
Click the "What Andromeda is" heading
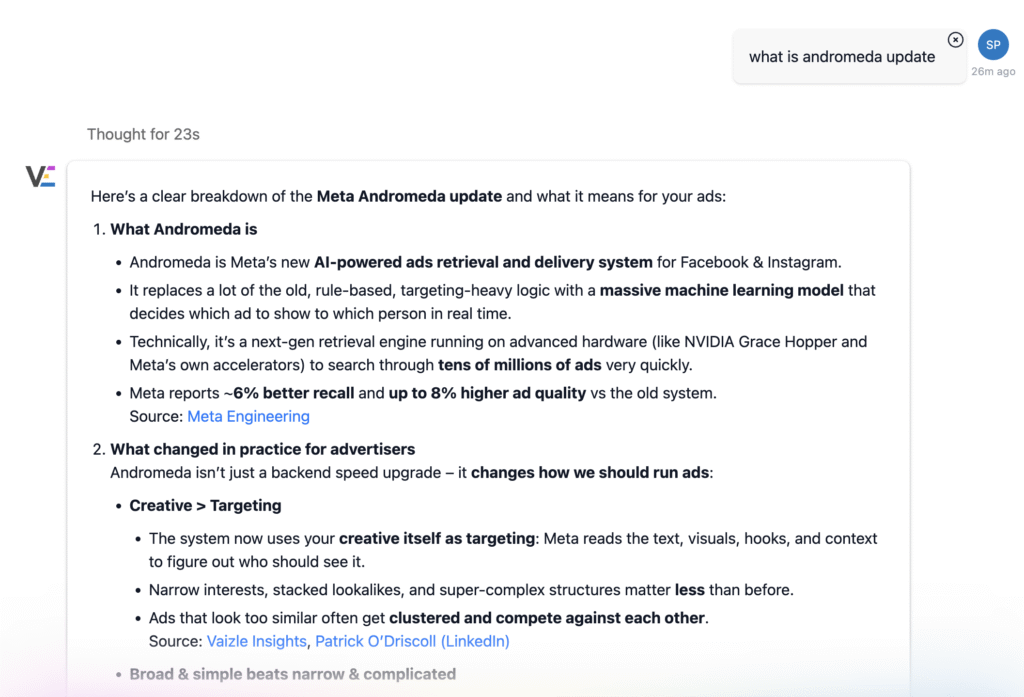pos(183,229)
